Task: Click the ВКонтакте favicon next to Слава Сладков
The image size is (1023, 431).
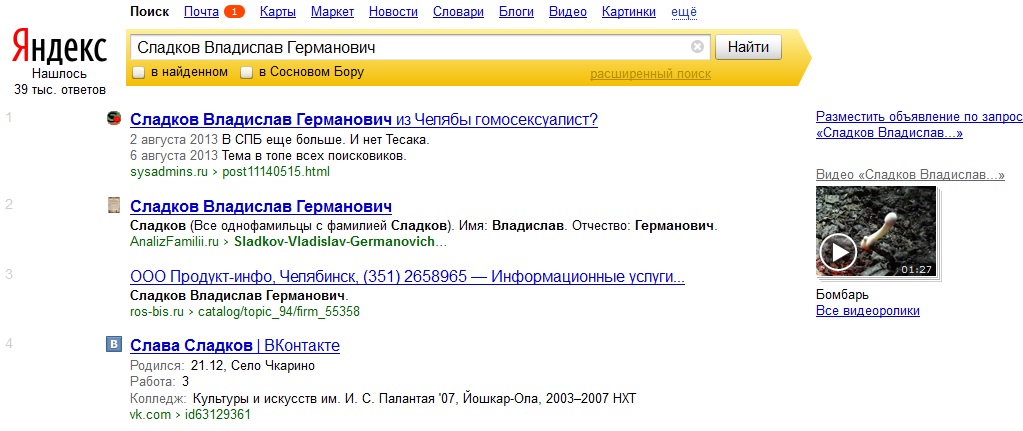Action: point(114,344)
